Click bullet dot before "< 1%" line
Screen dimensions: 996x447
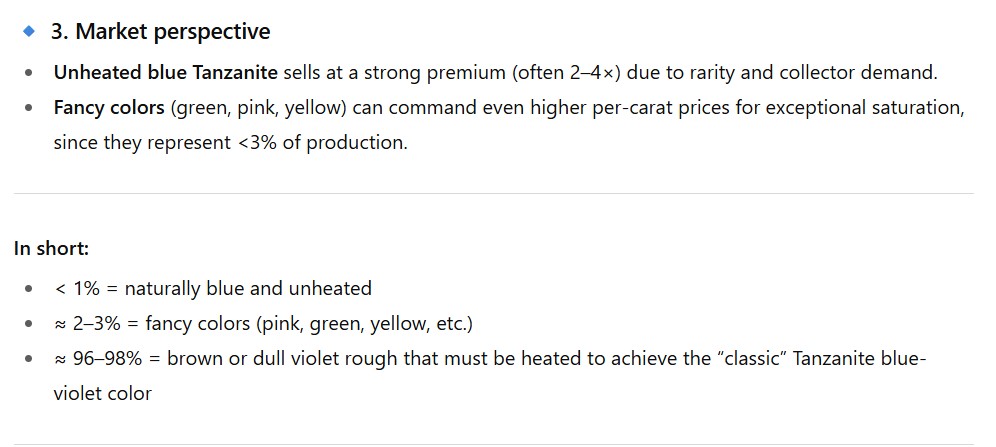click(x=29, y=289)
